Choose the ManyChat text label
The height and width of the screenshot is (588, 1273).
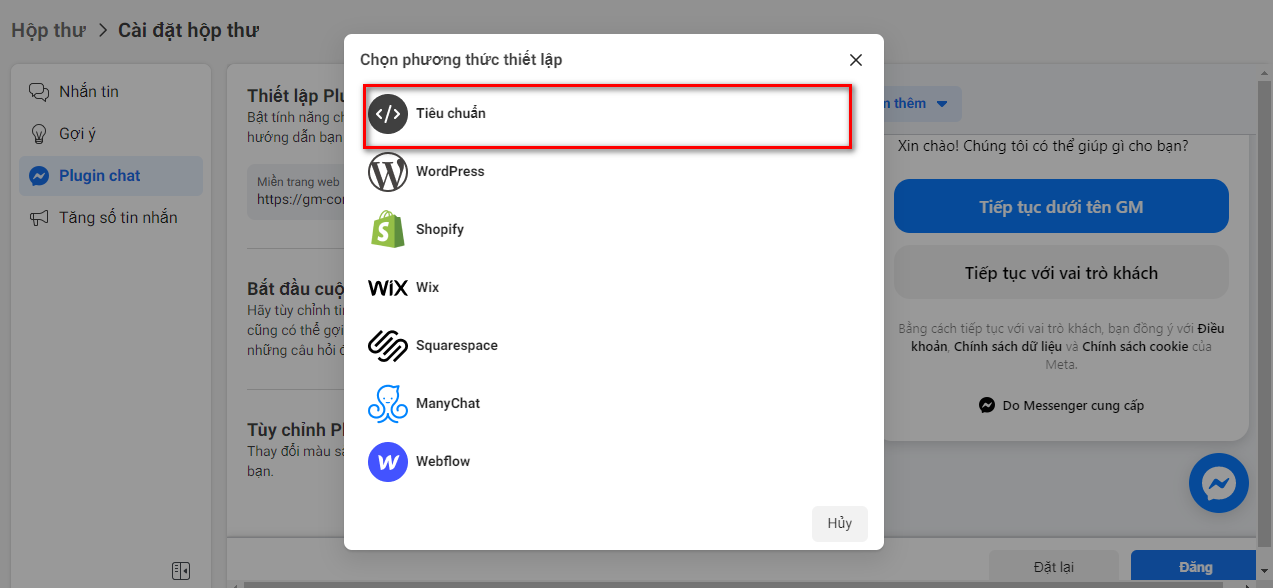(x=448, y=404)
